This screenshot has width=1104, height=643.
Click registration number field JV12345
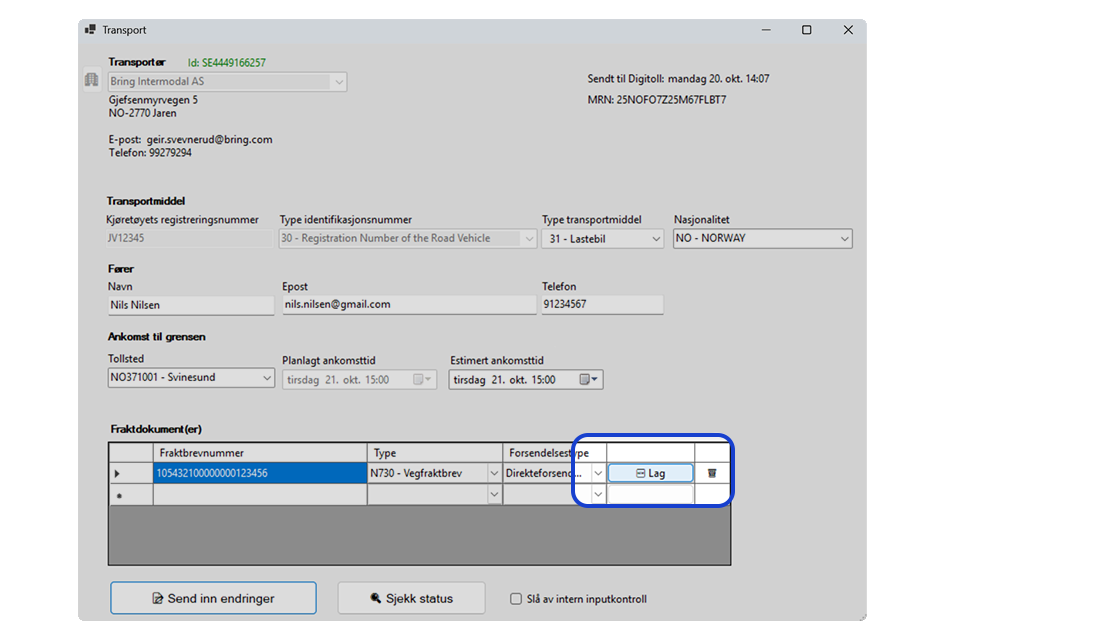point(189,238)
